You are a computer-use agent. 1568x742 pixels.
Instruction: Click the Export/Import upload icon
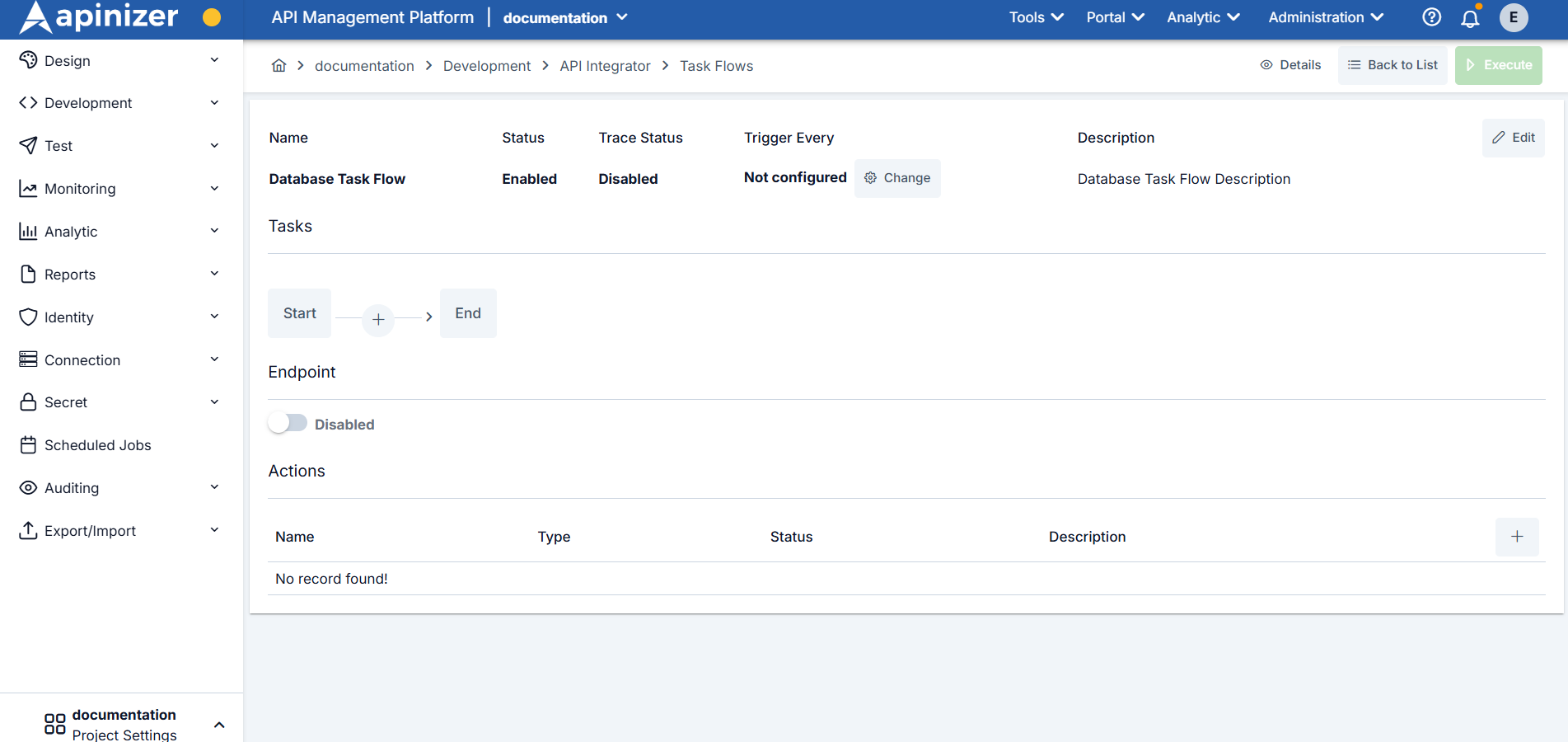pyautogui.click(x=28, y=530)
